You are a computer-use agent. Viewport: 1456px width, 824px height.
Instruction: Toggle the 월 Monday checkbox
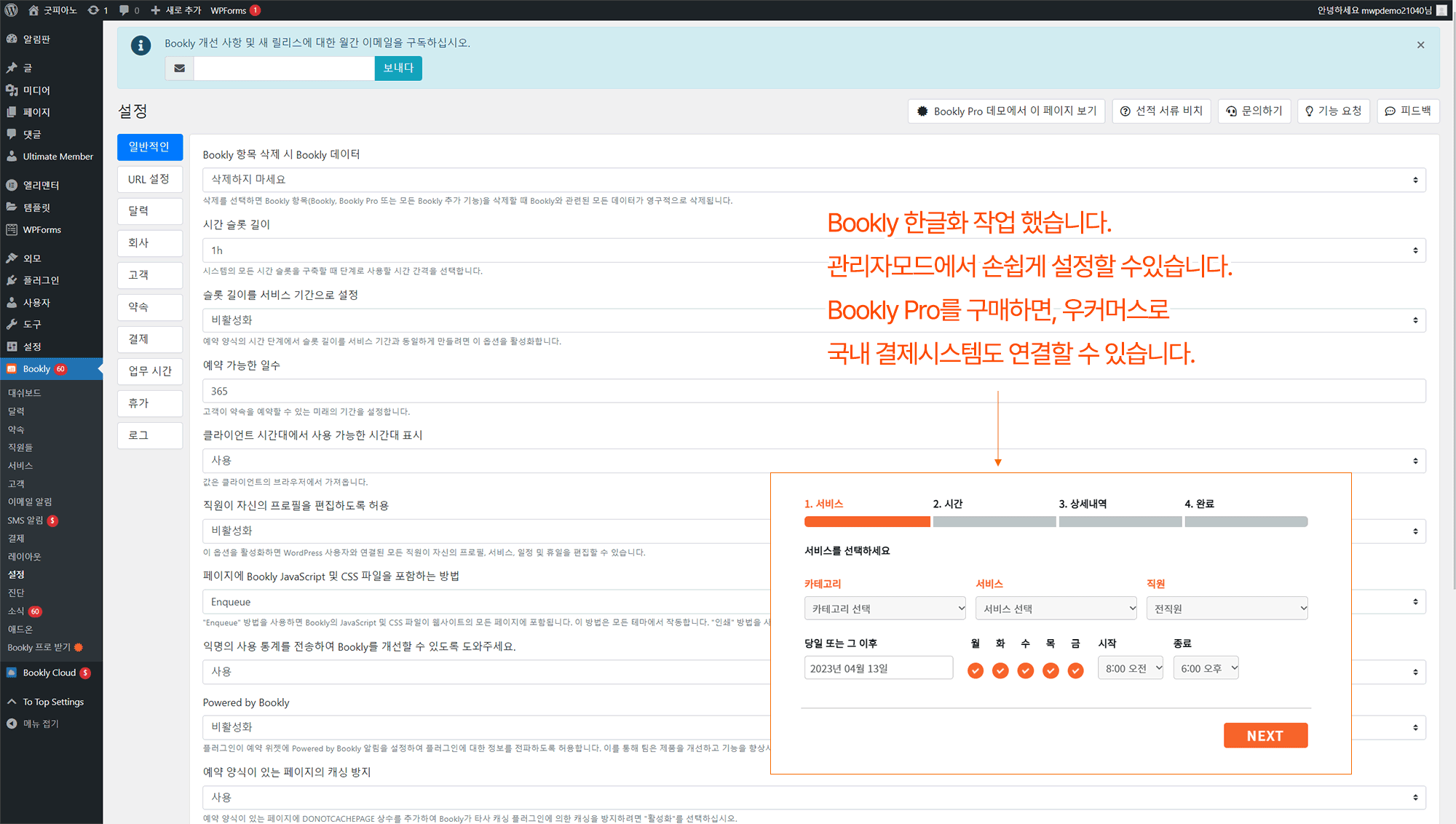(976, 670)
